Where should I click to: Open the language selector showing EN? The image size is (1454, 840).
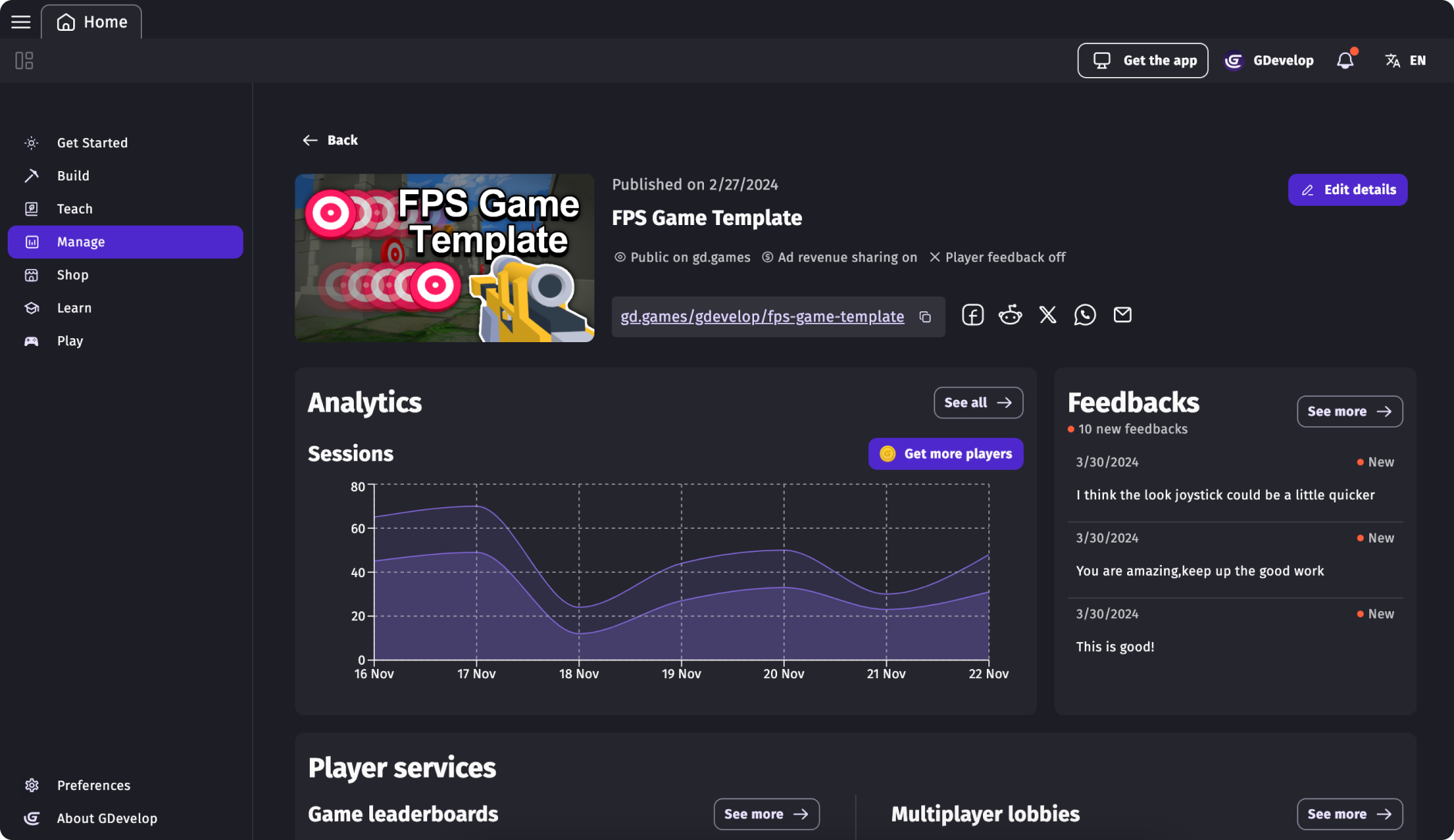(x=1405, y=60)
